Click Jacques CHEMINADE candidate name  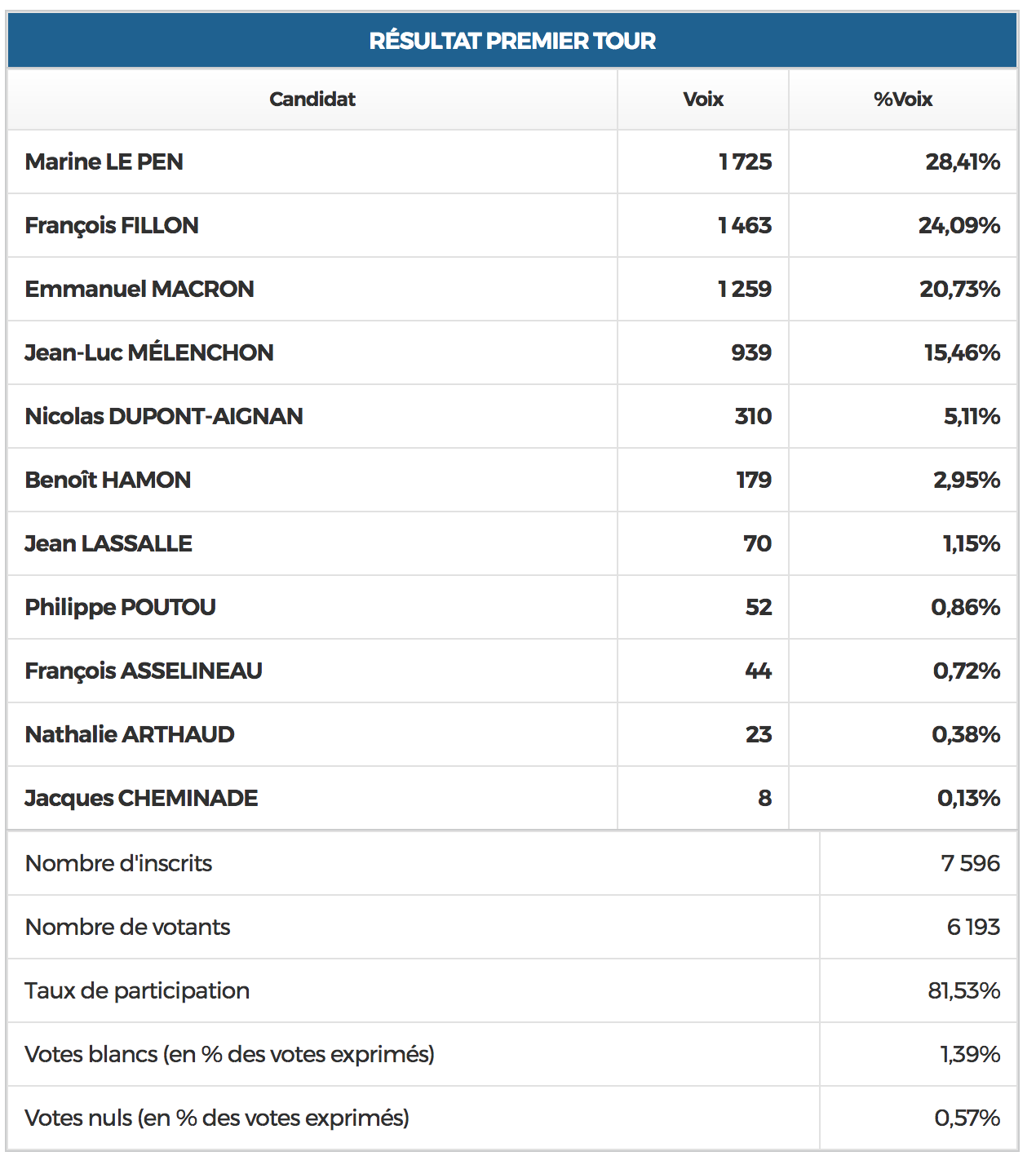pos(141,798)
